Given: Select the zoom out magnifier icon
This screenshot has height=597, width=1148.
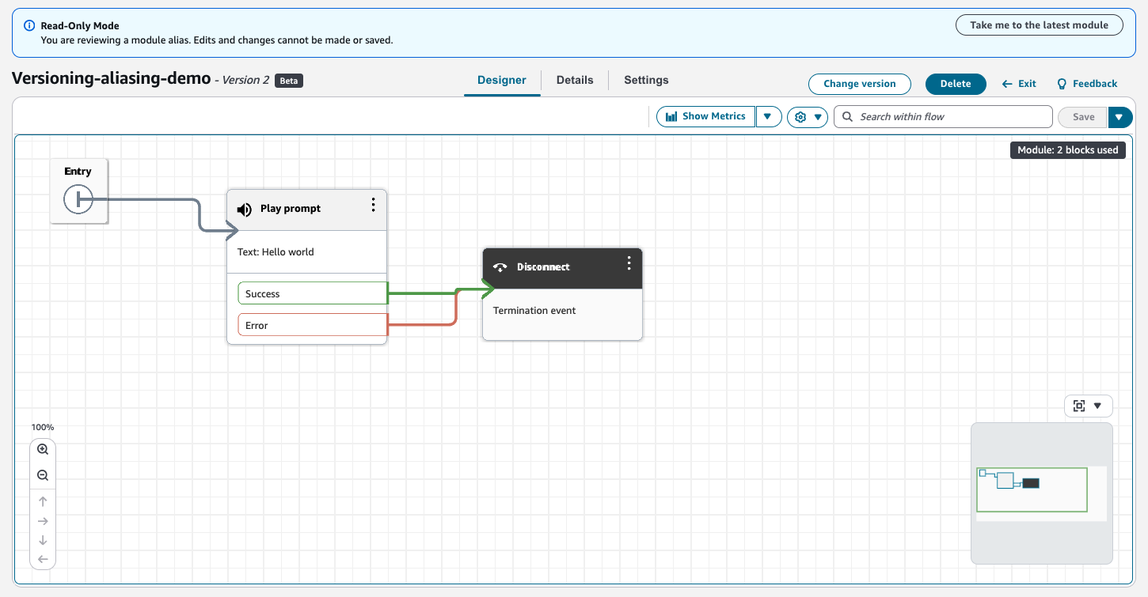Looking at the screenshot, I should click(x=42, y=474).
